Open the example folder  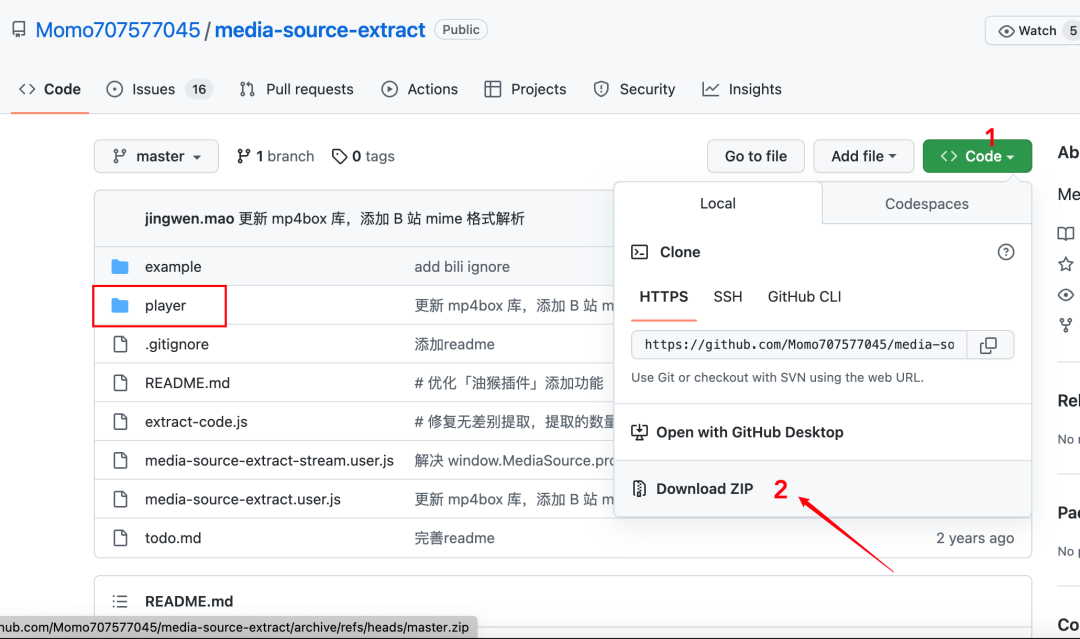(x=173, y=266)
